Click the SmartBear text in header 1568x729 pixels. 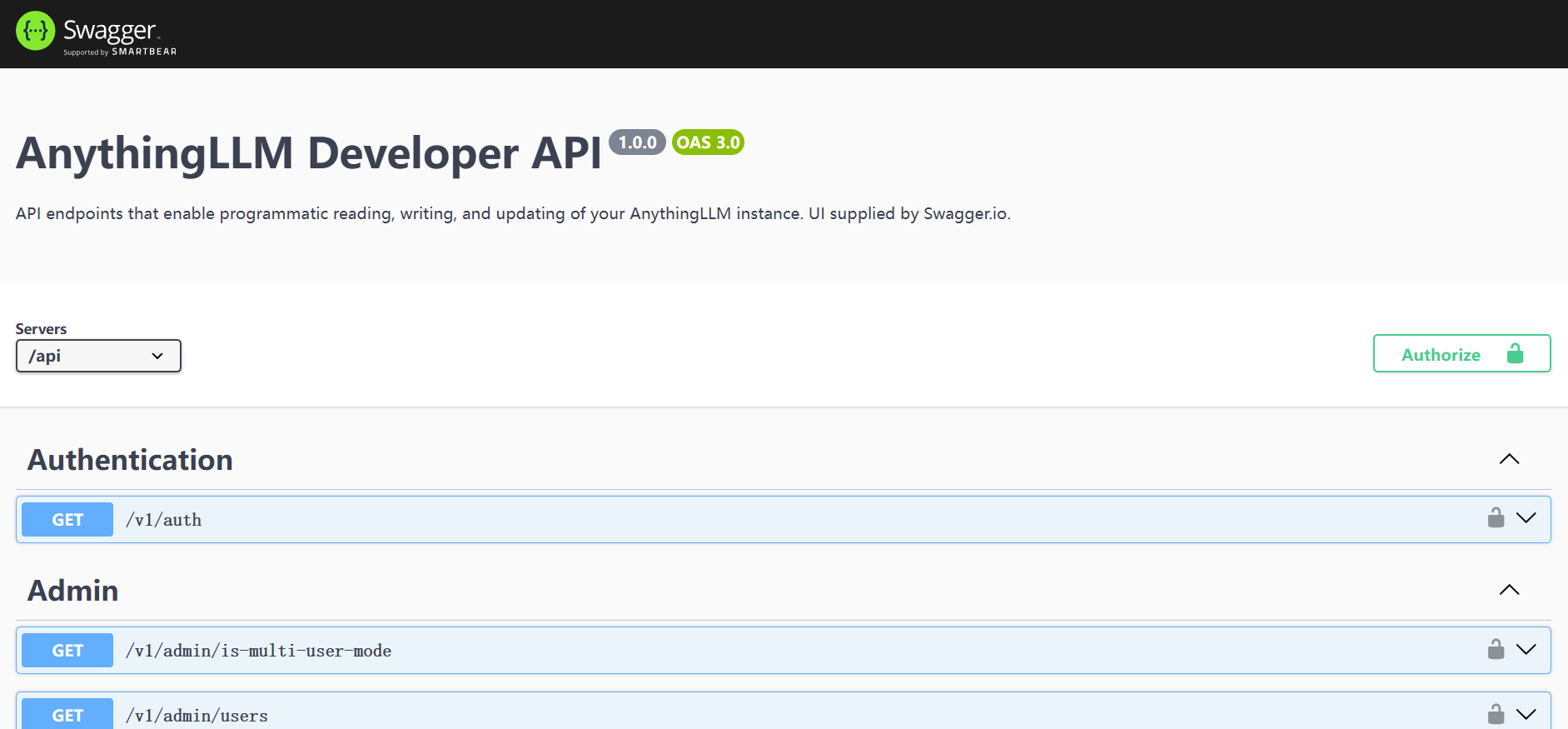[x=144, y=52]
